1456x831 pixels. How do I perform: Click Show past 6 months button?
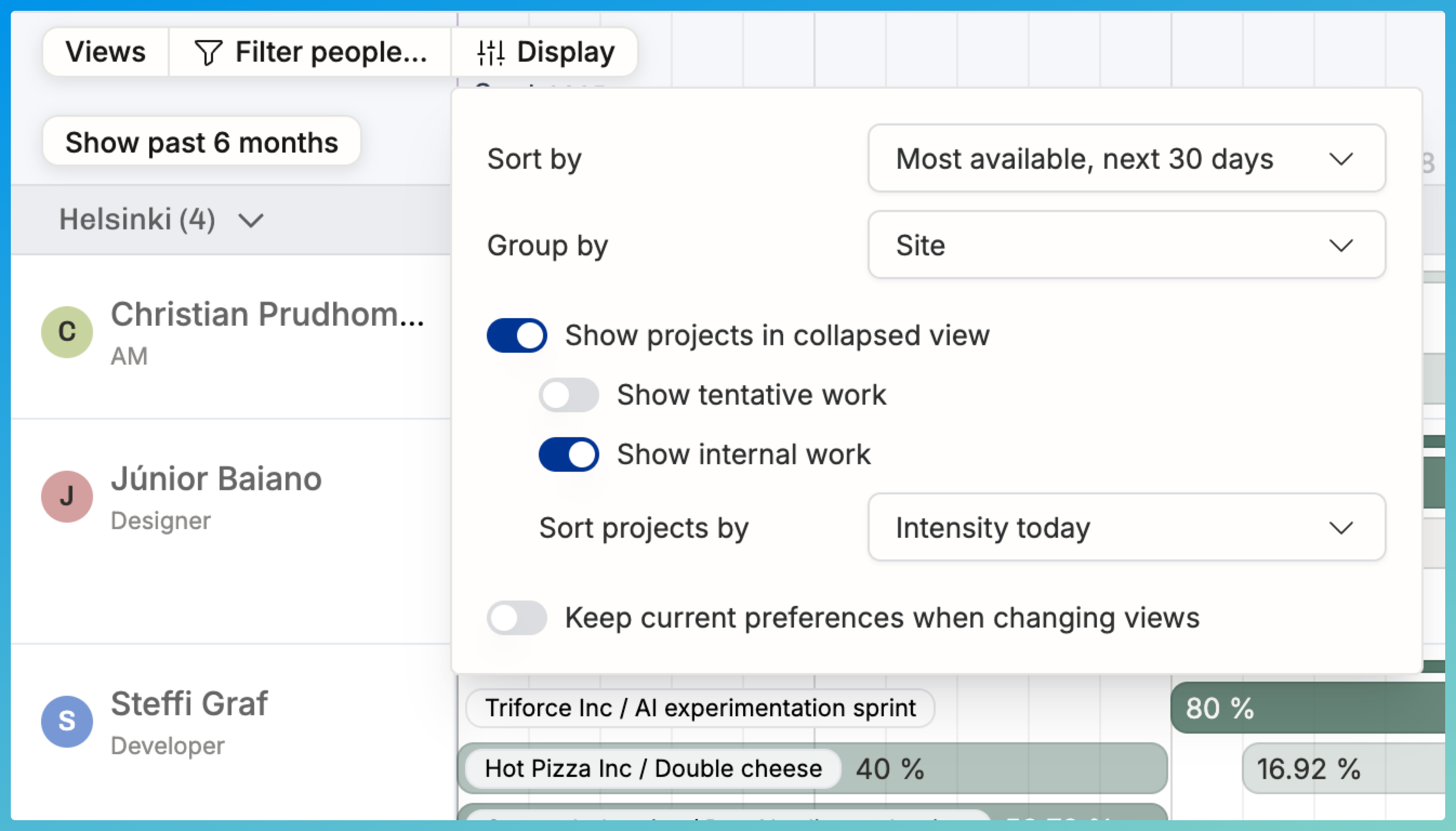pos(201,142)
